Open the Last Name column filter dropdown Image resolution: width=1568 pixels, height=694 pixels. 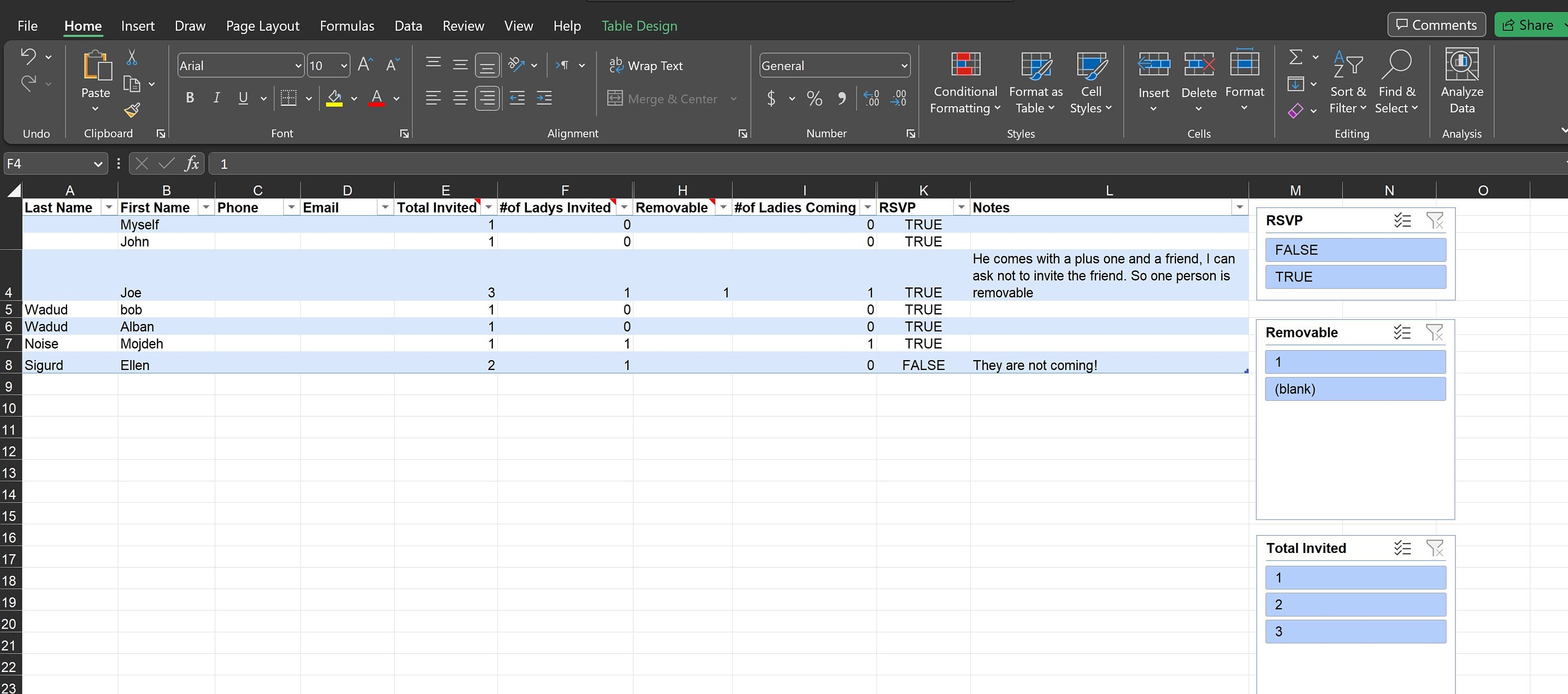tap(108, 207)
